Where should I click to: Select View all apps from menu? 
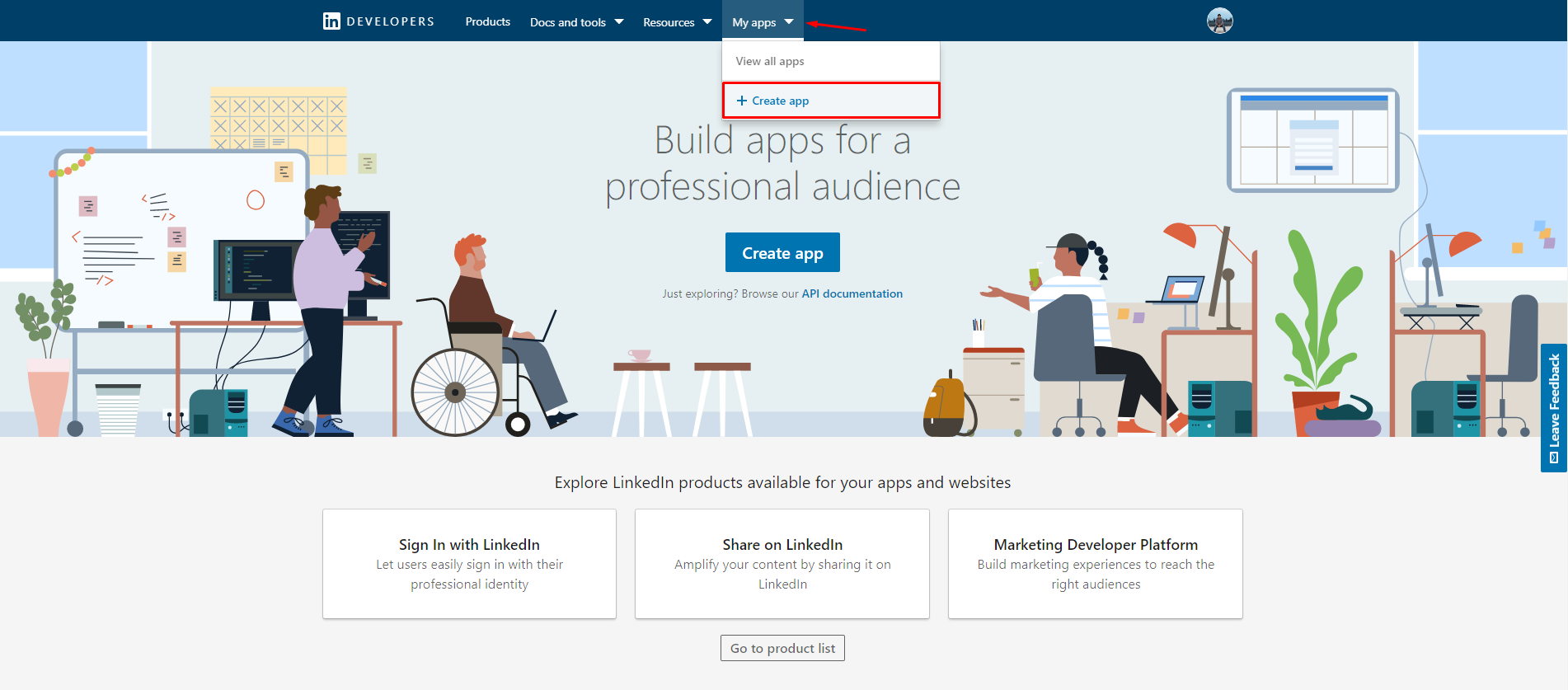831,61
